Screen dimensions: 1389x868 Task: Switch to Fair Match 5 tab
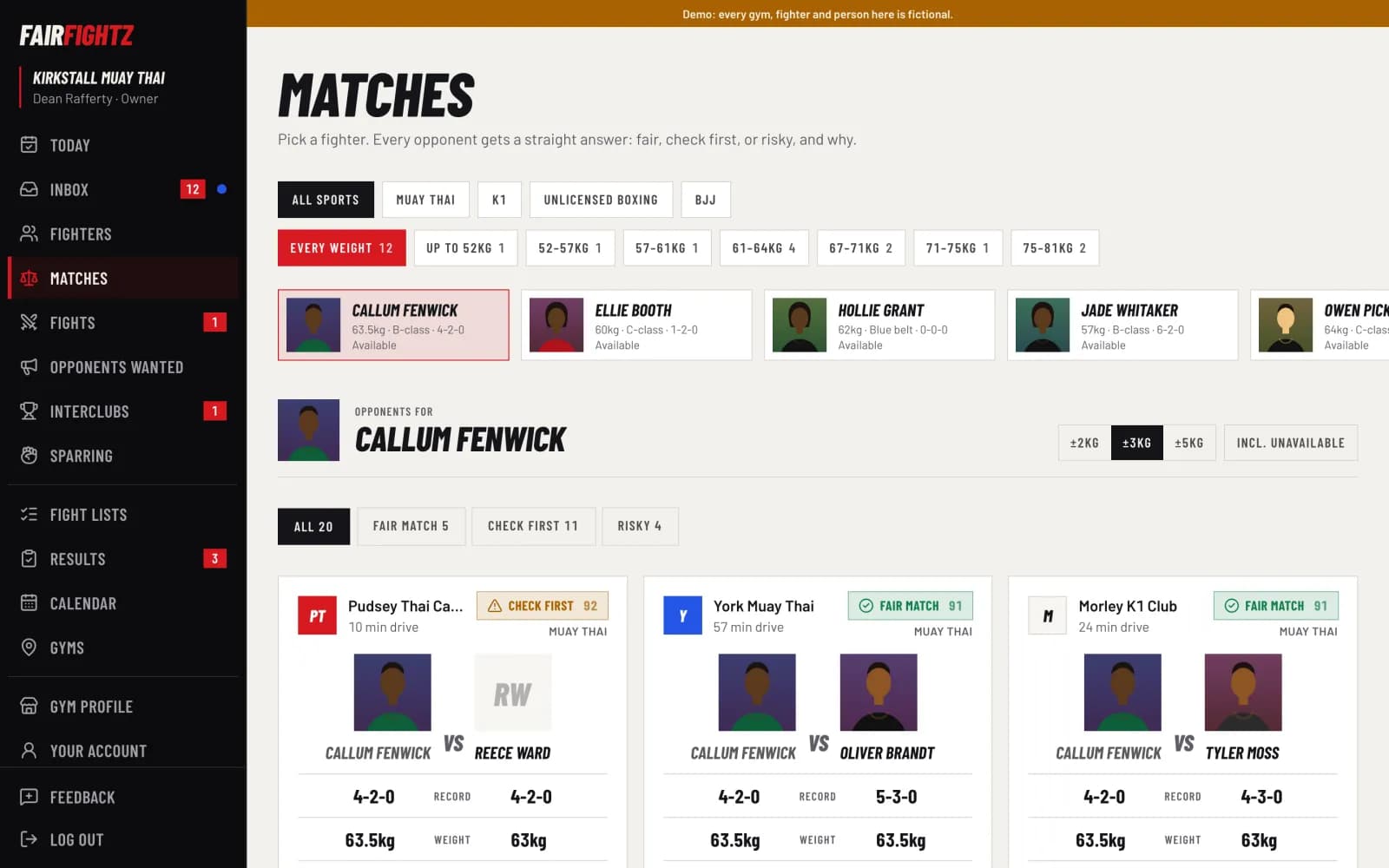click(x=411, y=526)
